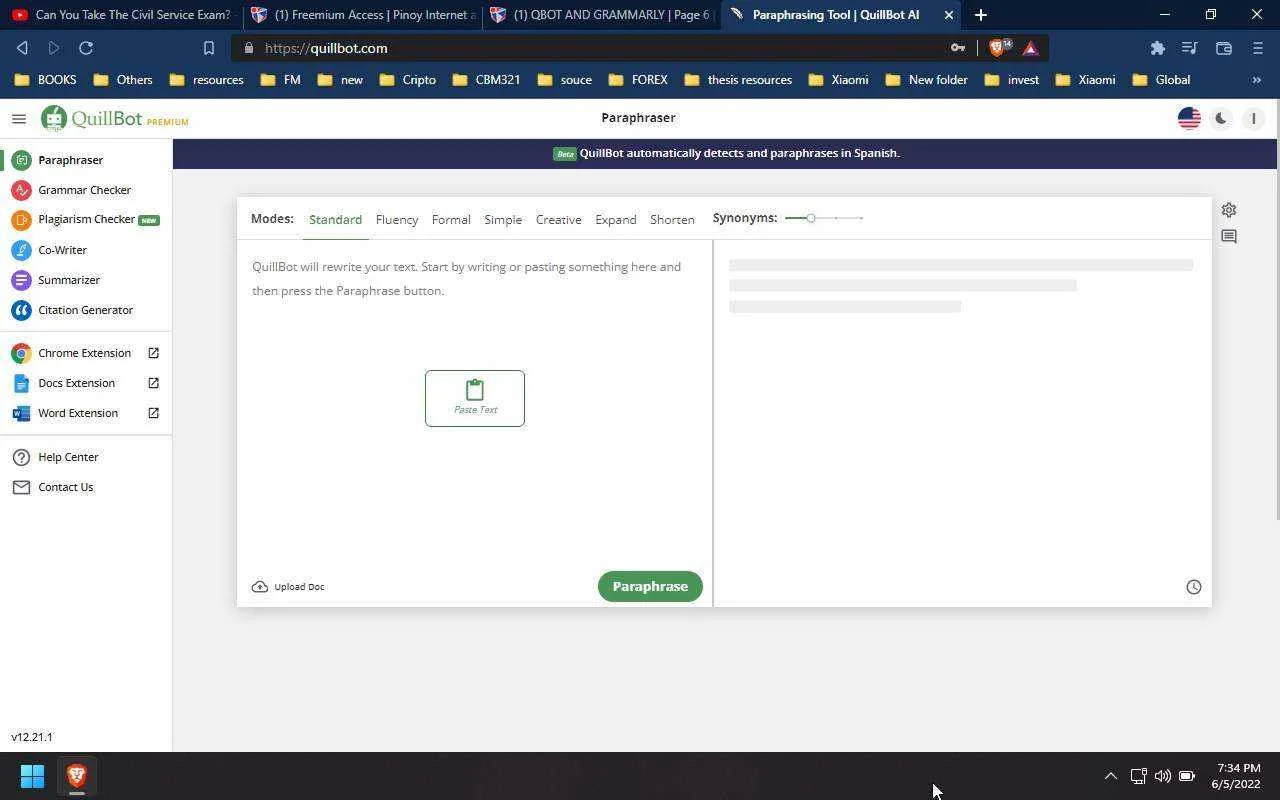Open the account profile icon
The width and height of the screenshot is (1280, 800).
pyautogui.click(x=1253, y=118)
